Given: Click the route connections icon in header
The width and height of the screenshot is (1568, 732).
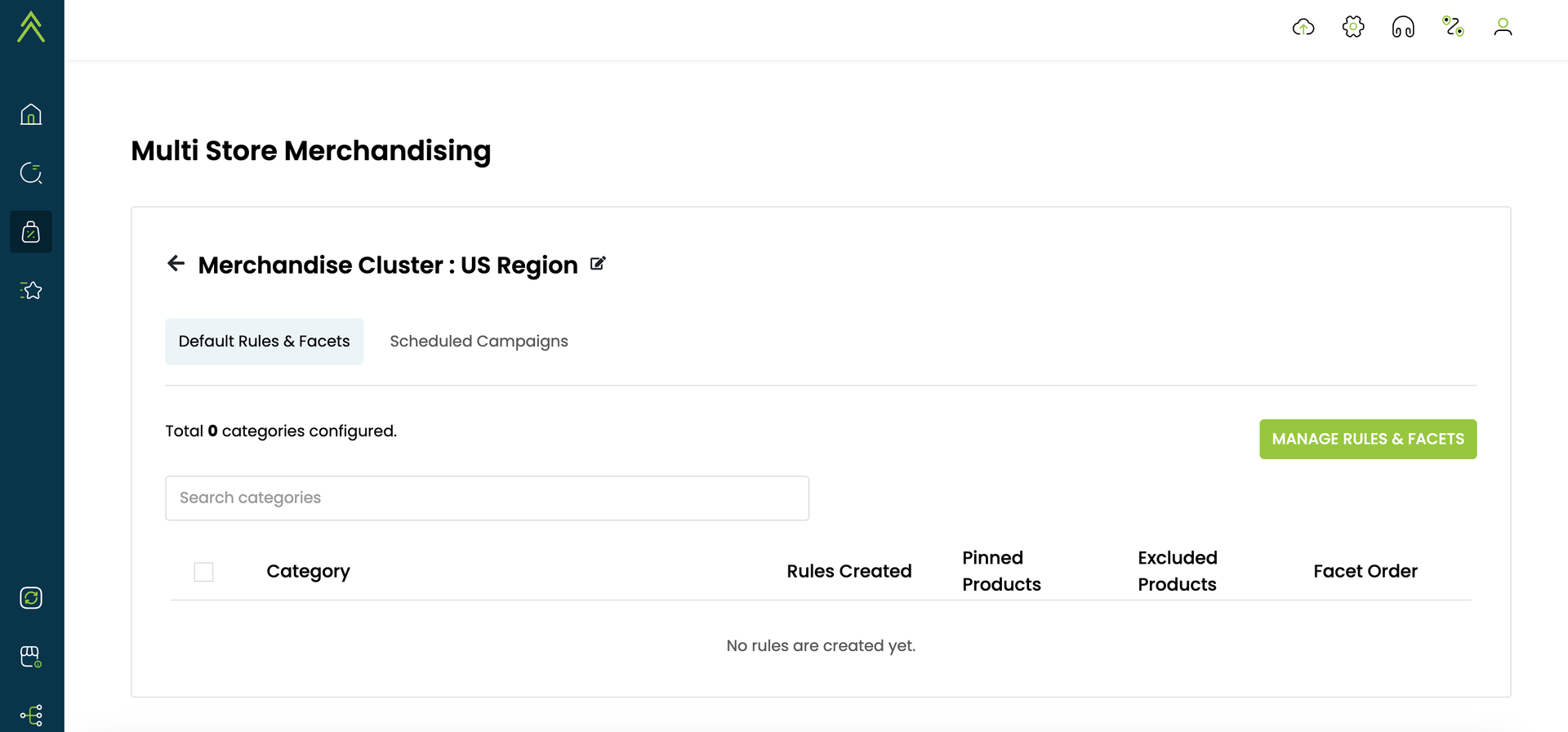Looking at the screenshot, I should tap(1453, 27).
